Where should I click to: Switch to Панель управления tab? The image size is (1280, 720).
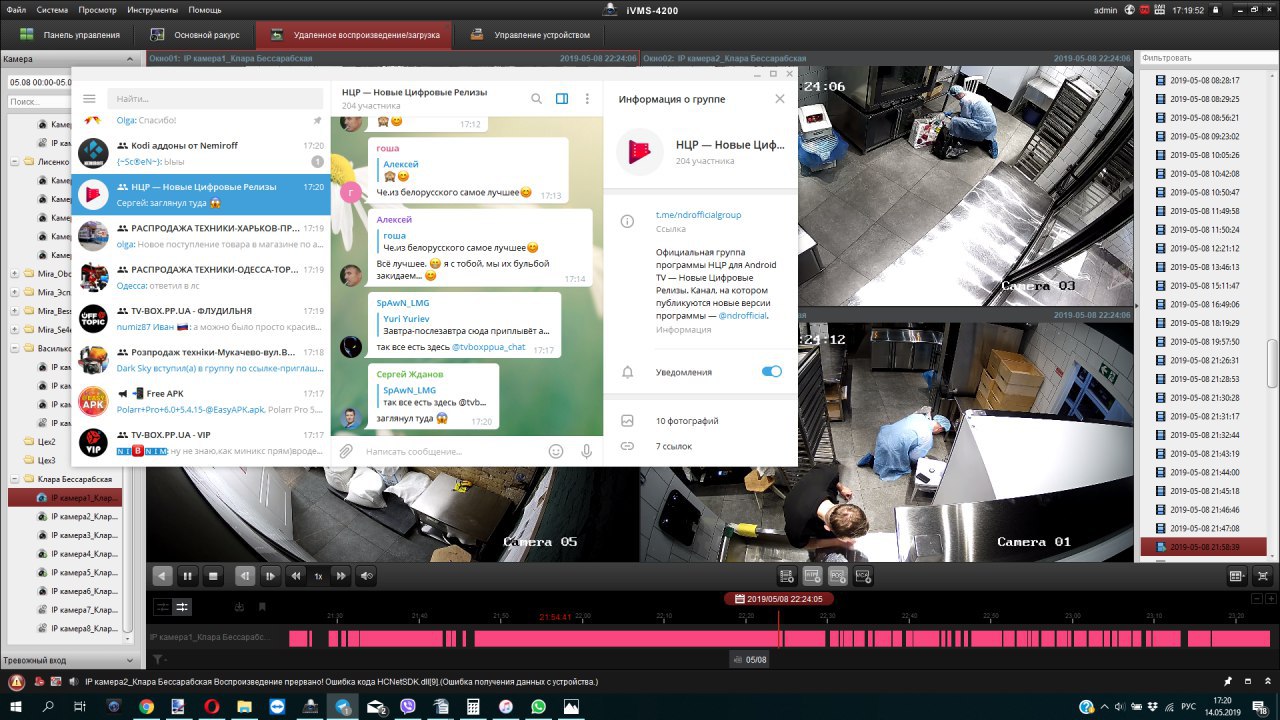coord(71,35)
